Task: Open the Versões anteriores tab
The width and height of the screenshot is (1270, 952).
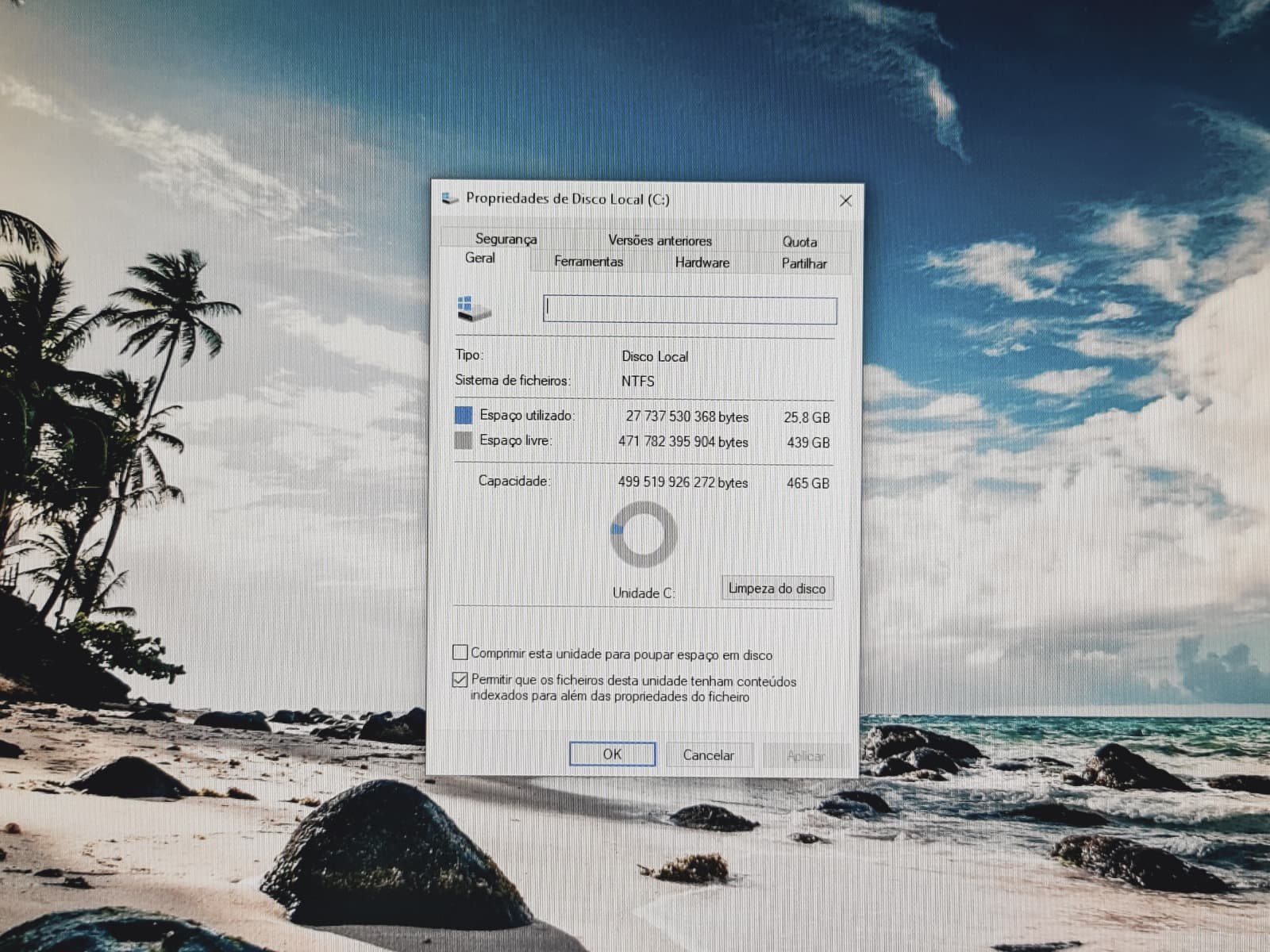Action: [660, 240]
